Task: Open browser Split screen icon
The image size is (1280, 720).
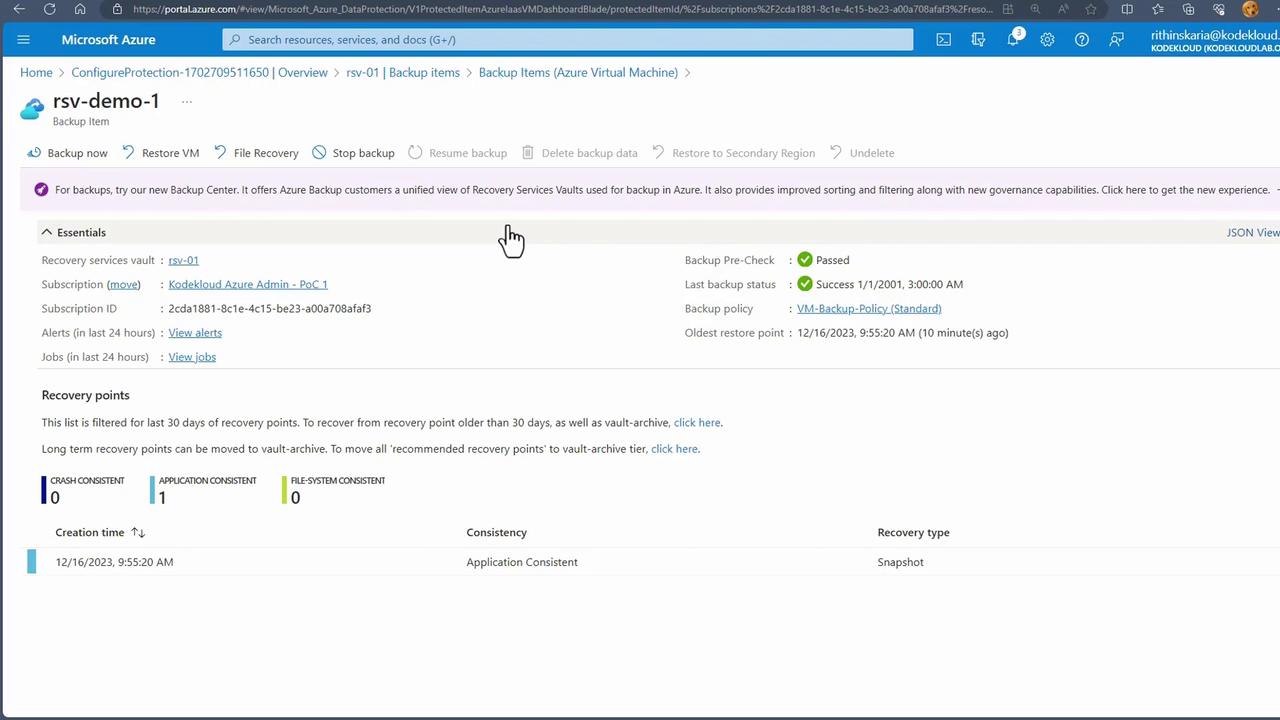Action: [1128, 9]
